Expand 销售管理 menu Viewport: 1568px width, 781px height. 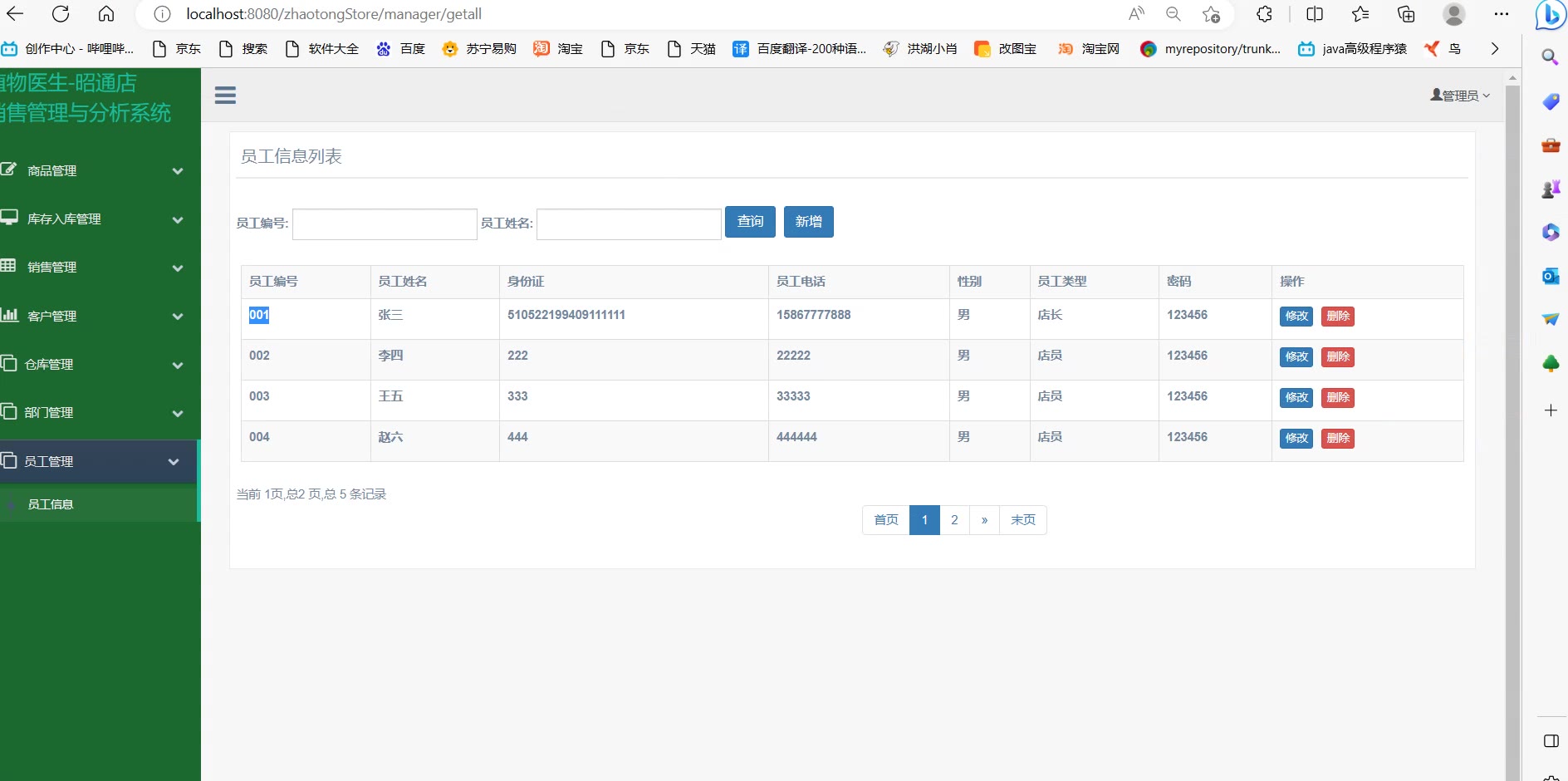click(x=100, y=267)
